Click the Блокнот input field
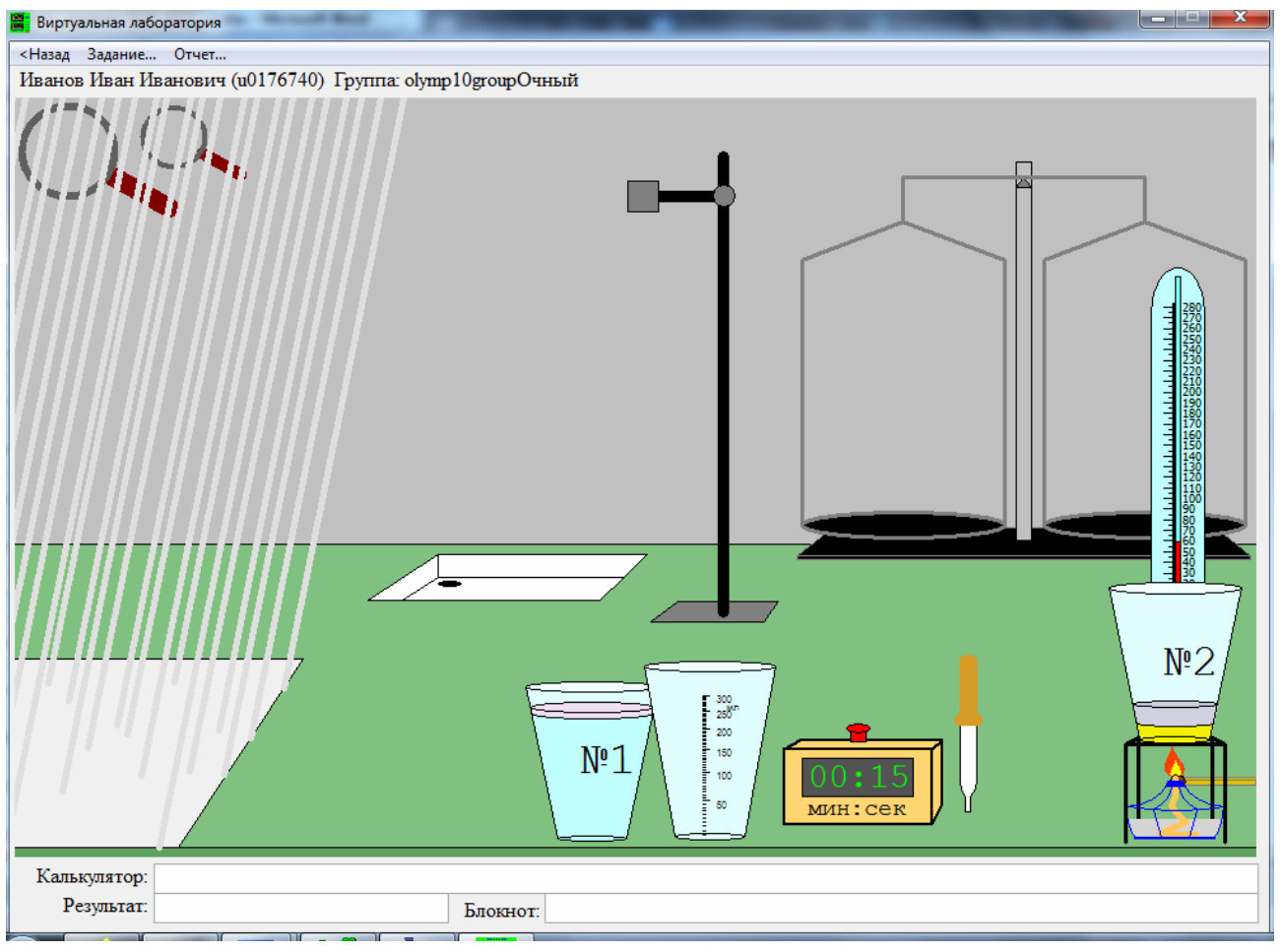The image size is (1281, 952). coord(901,909)
